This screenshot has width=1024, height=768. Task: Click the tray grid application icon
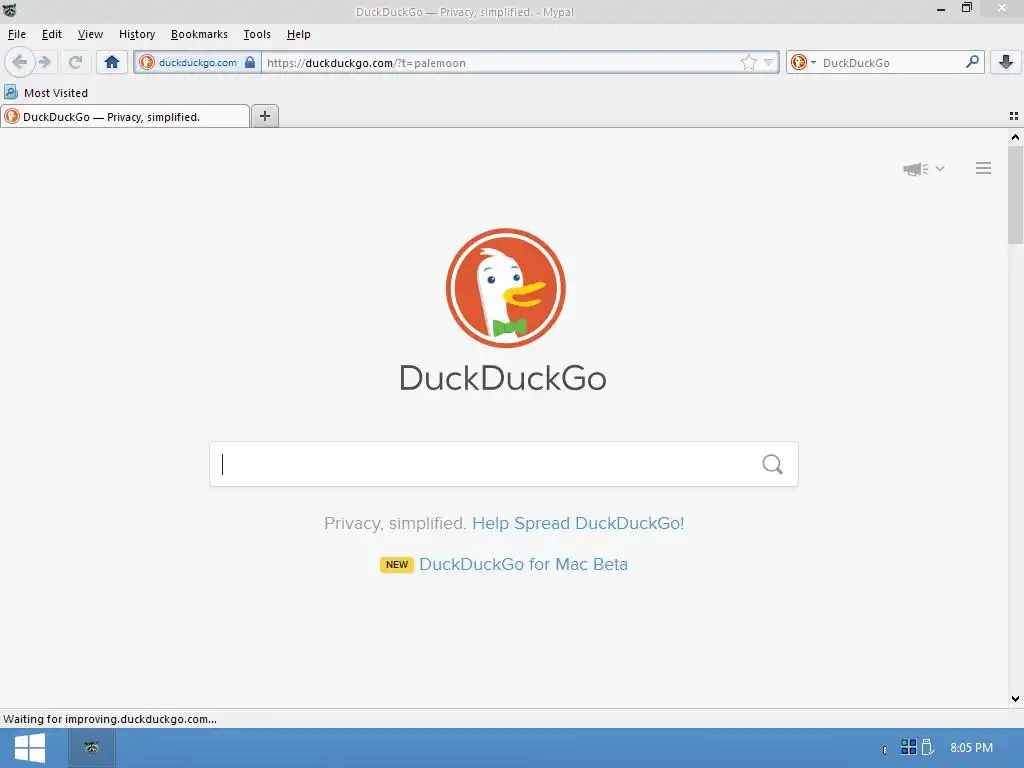[x=908, y=746]
